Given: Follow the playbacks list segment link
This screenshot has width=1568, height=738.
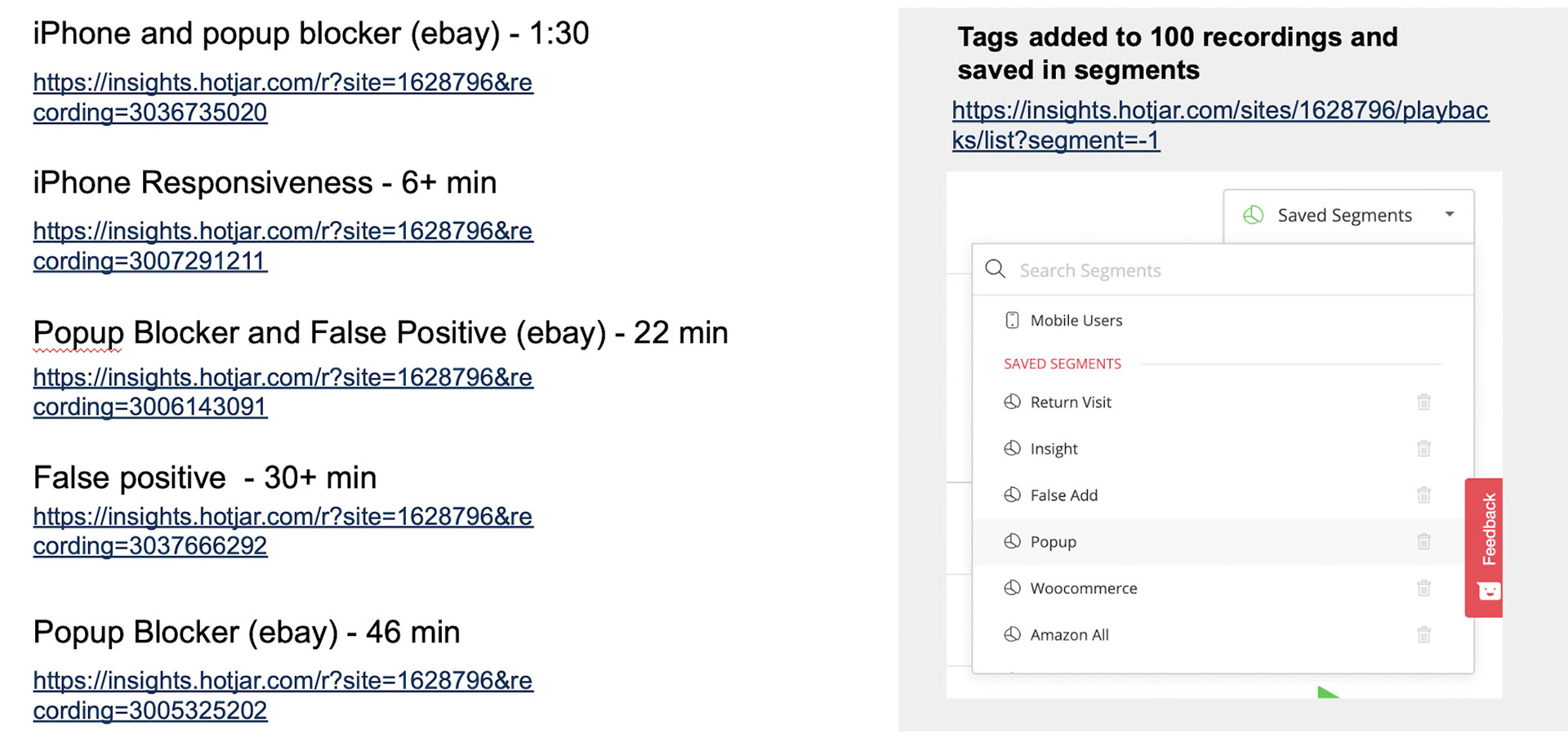Looking at the screenshot, I should (x=1220, y=125).
